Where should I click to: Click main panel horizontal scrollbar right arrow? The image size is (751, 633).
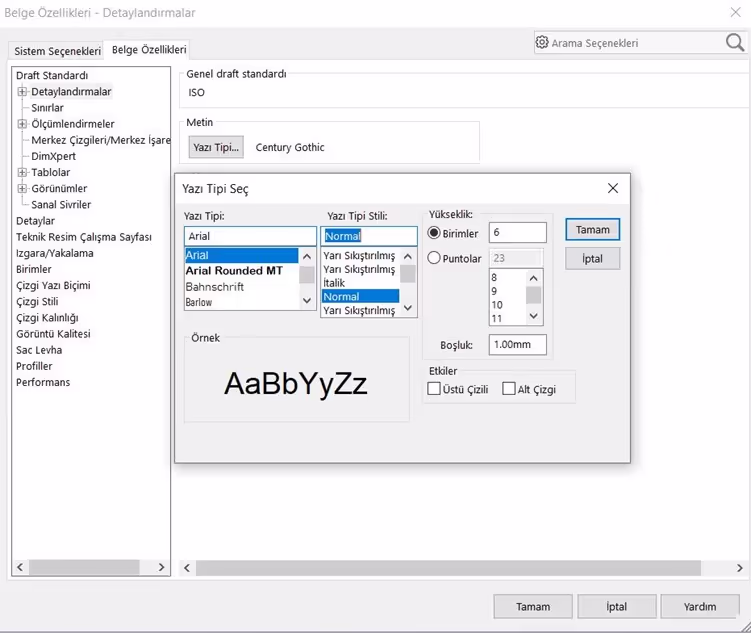coord(740,568)
